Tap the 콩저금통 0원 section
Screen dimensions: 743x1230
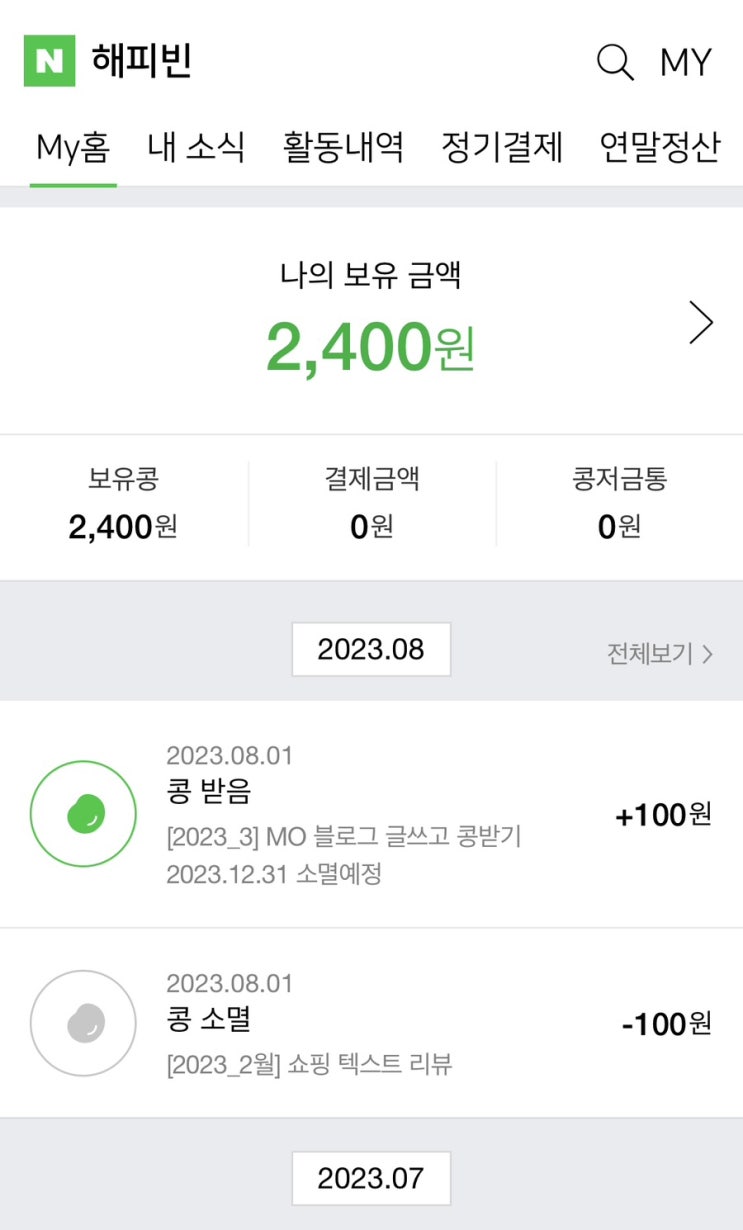tap(619, 506)
